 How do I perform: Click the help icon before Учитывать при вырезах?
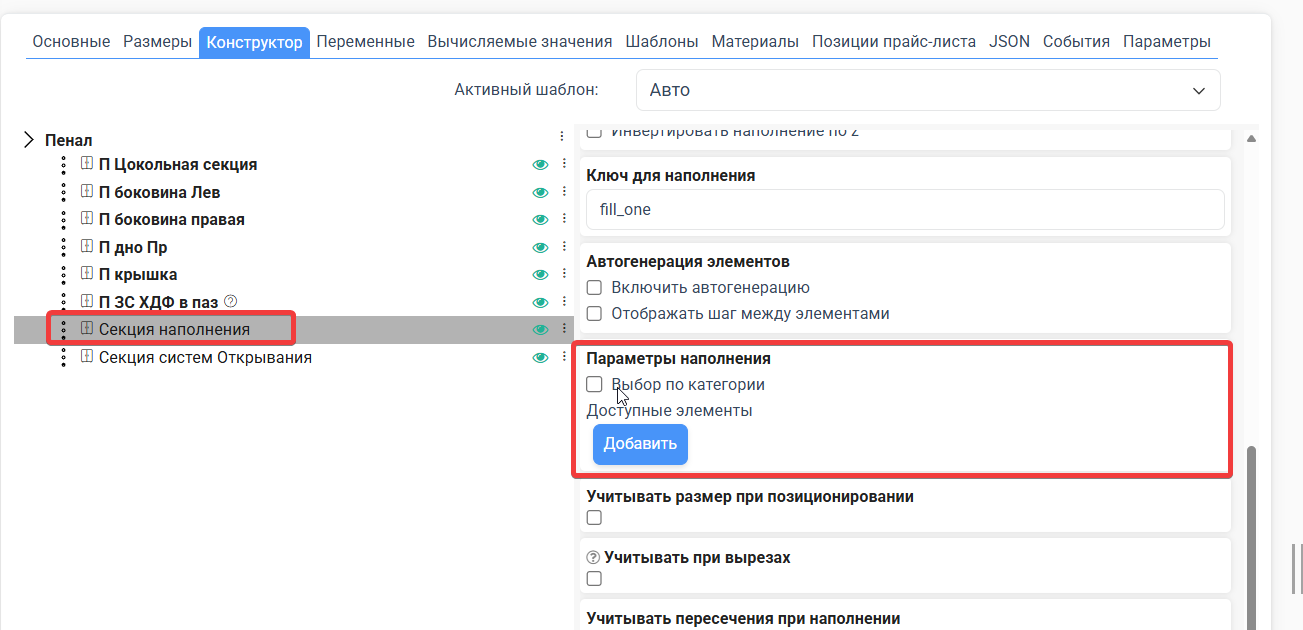coord(593,558)
